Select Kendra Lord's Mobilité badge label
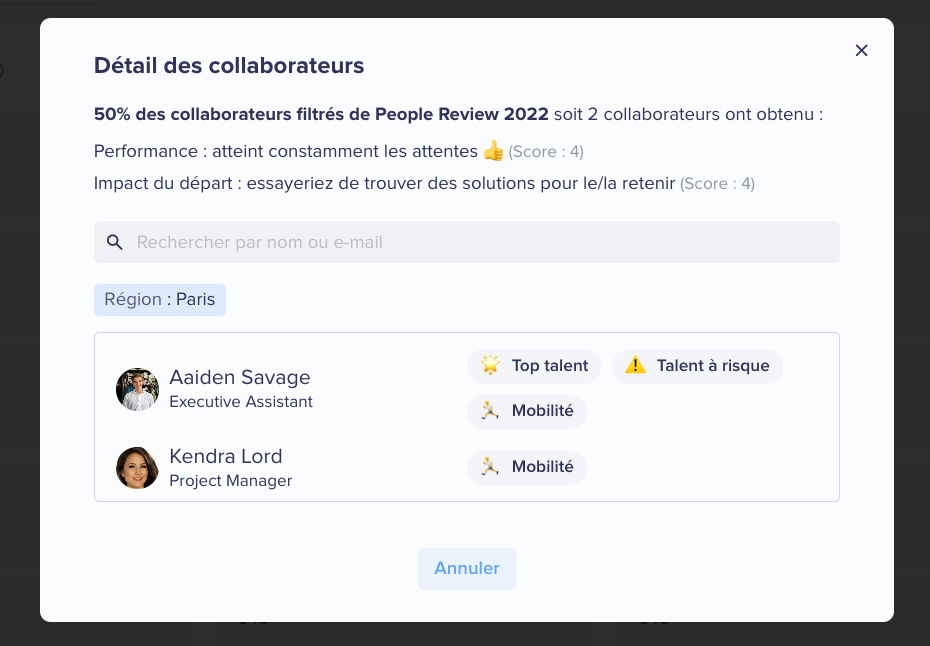 (x=543, y=467)
